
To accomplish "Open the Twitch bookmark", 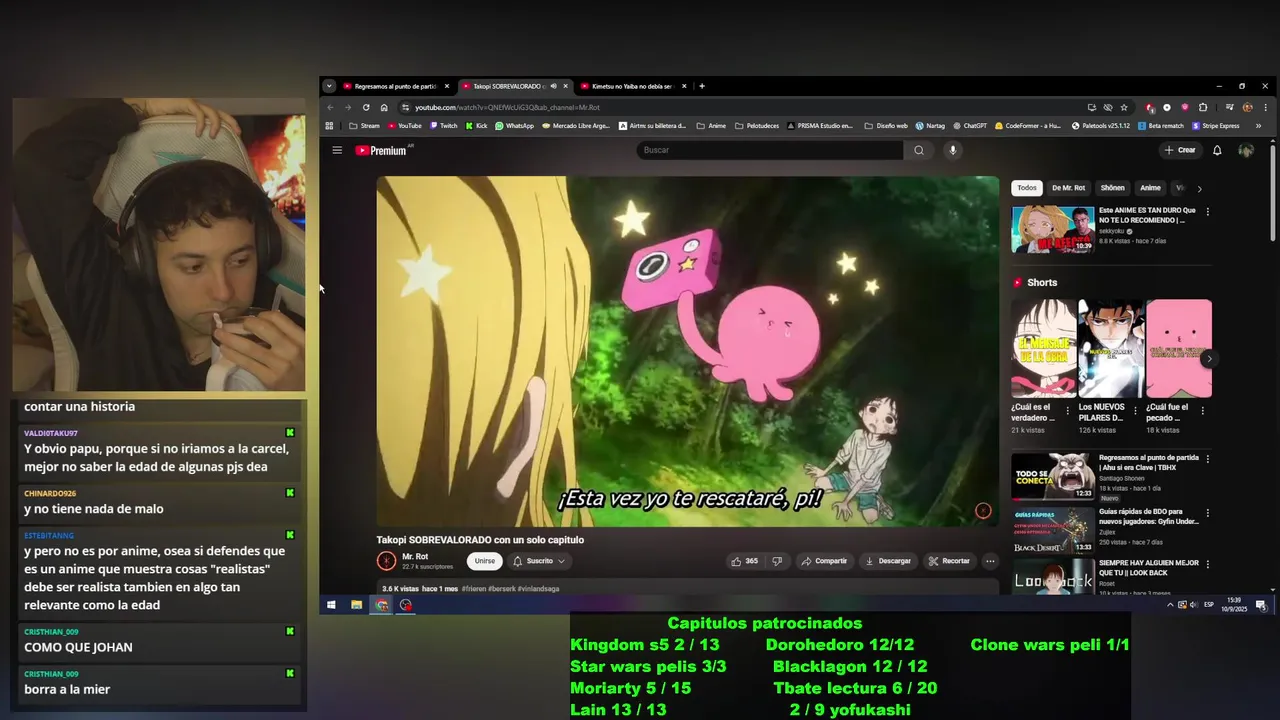I will tap(443, 126).
